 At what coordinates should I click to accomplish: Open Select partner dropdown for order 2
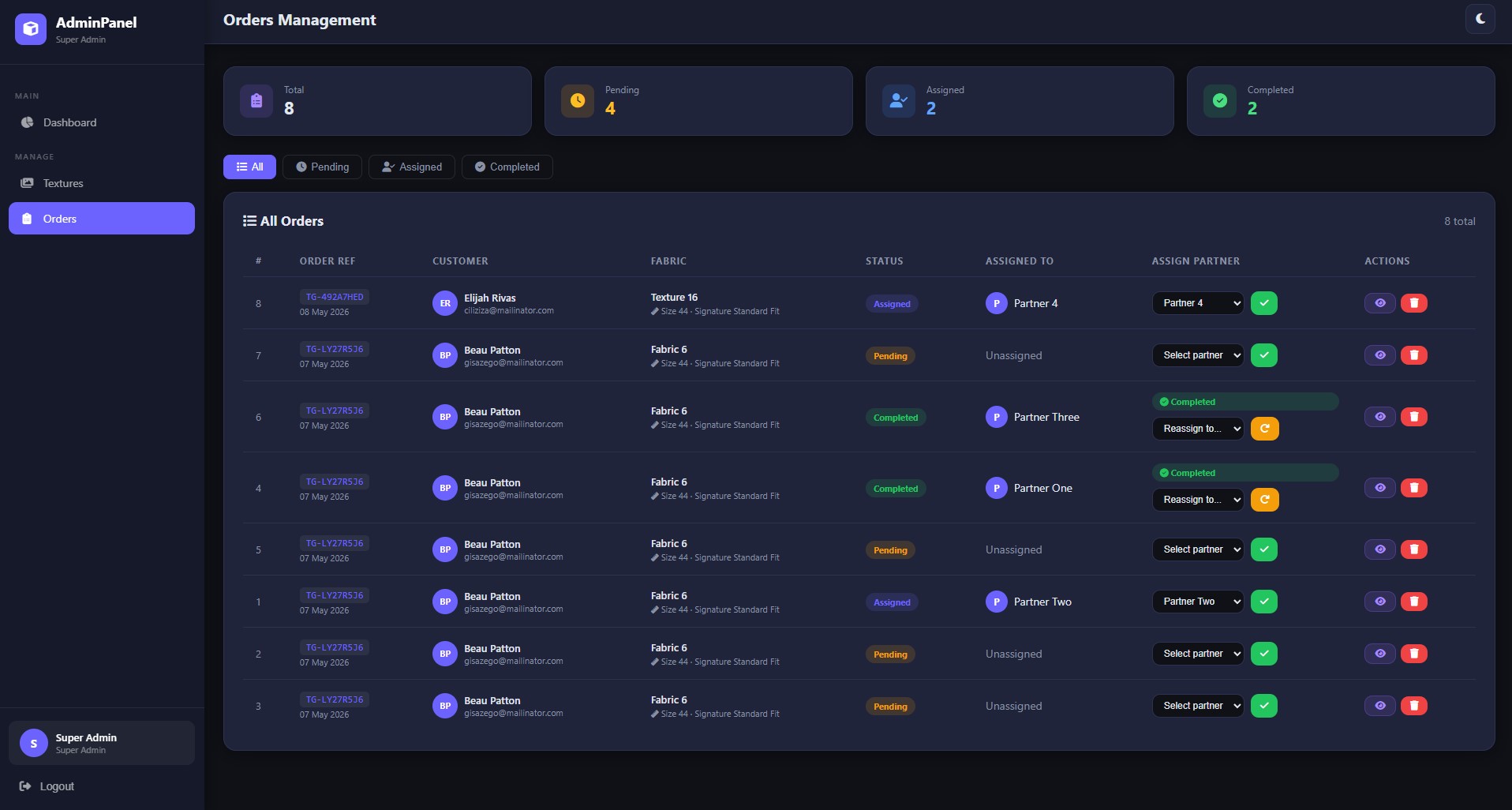(x=1198, y=654)
